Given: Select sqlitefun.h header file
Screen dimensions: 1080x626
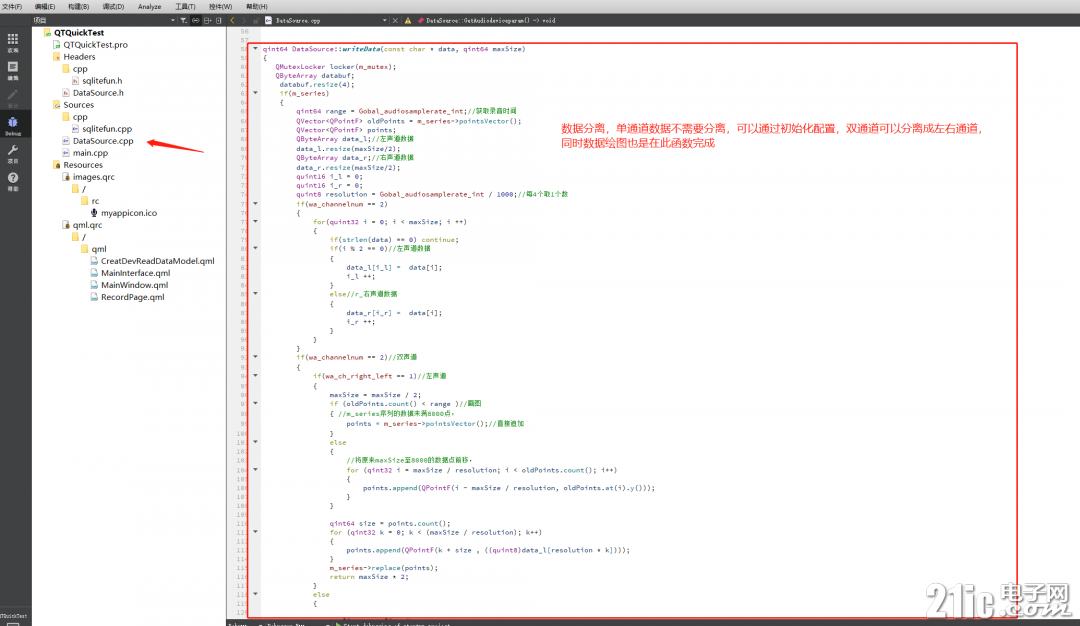Looking at the screenshot, I should 102,81.
